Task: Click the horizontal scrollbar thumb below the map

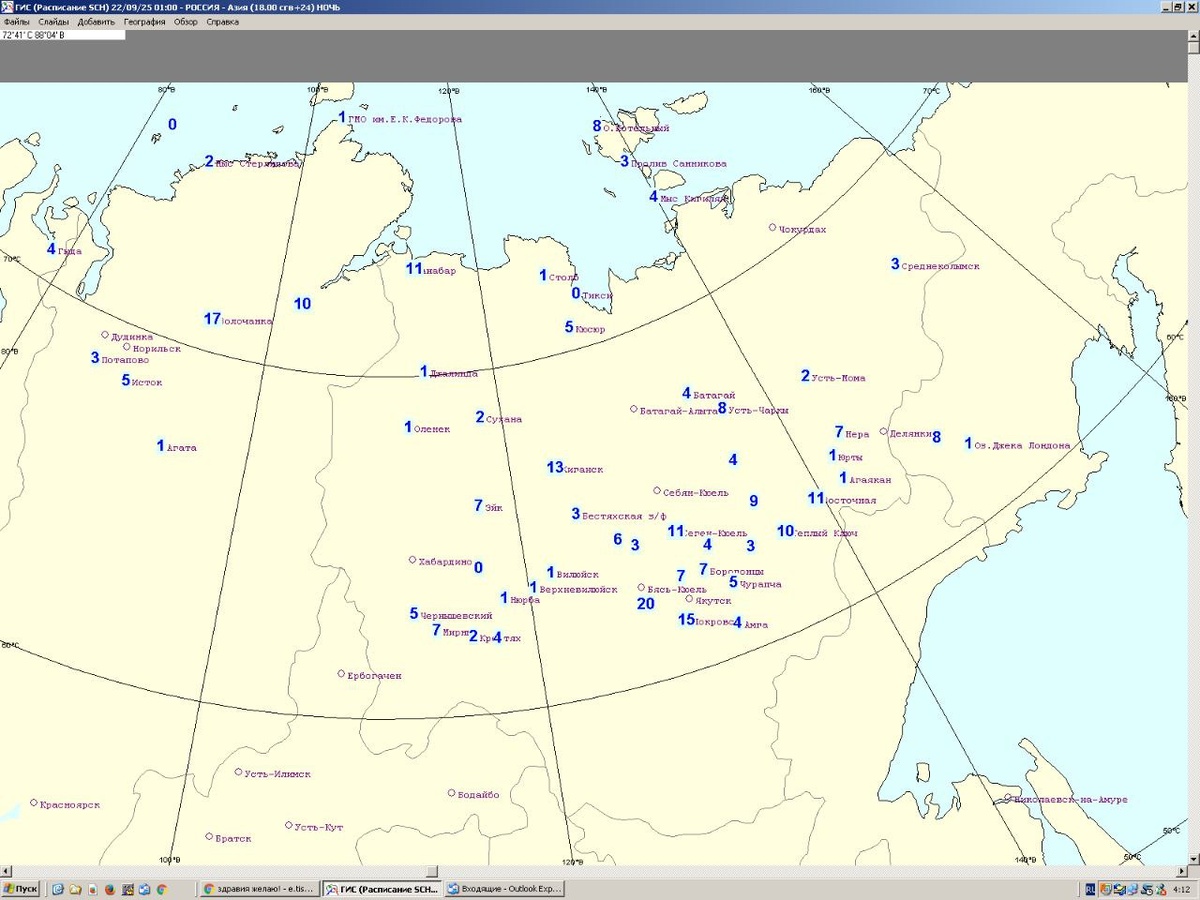Action: [x=431, y=871]
